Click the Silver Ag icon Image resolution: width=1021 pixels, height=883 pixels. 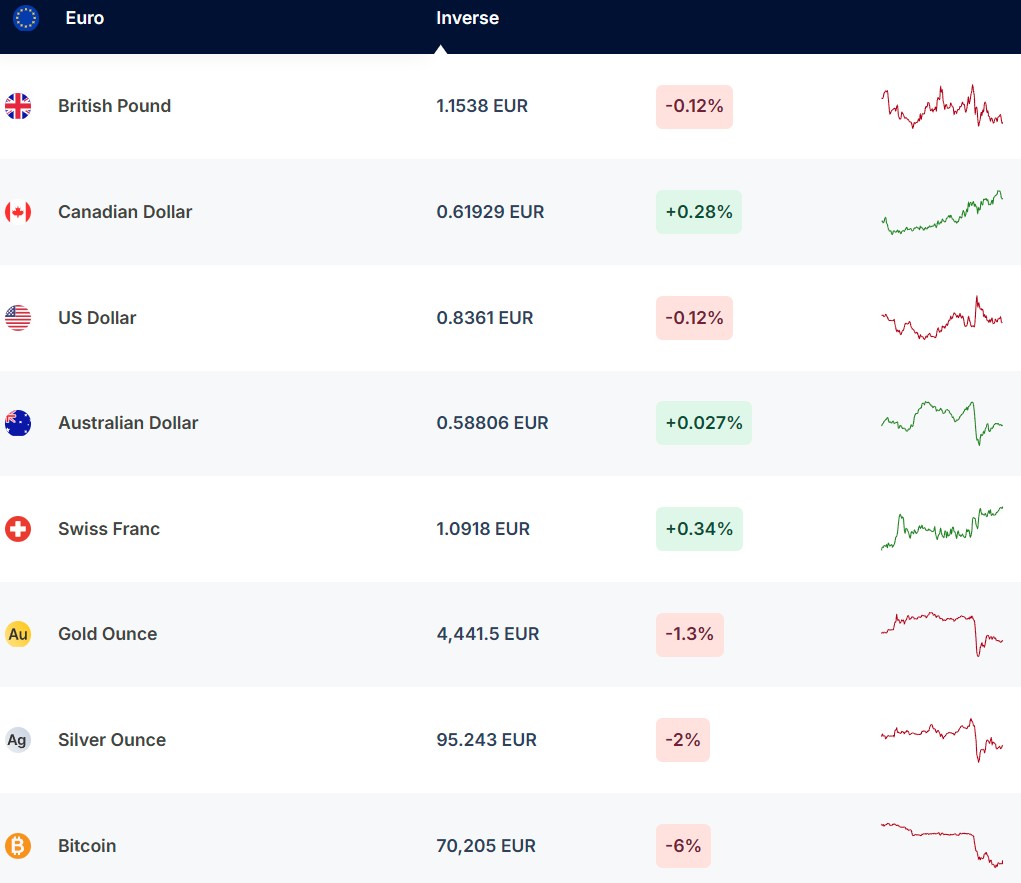[18, 740]
